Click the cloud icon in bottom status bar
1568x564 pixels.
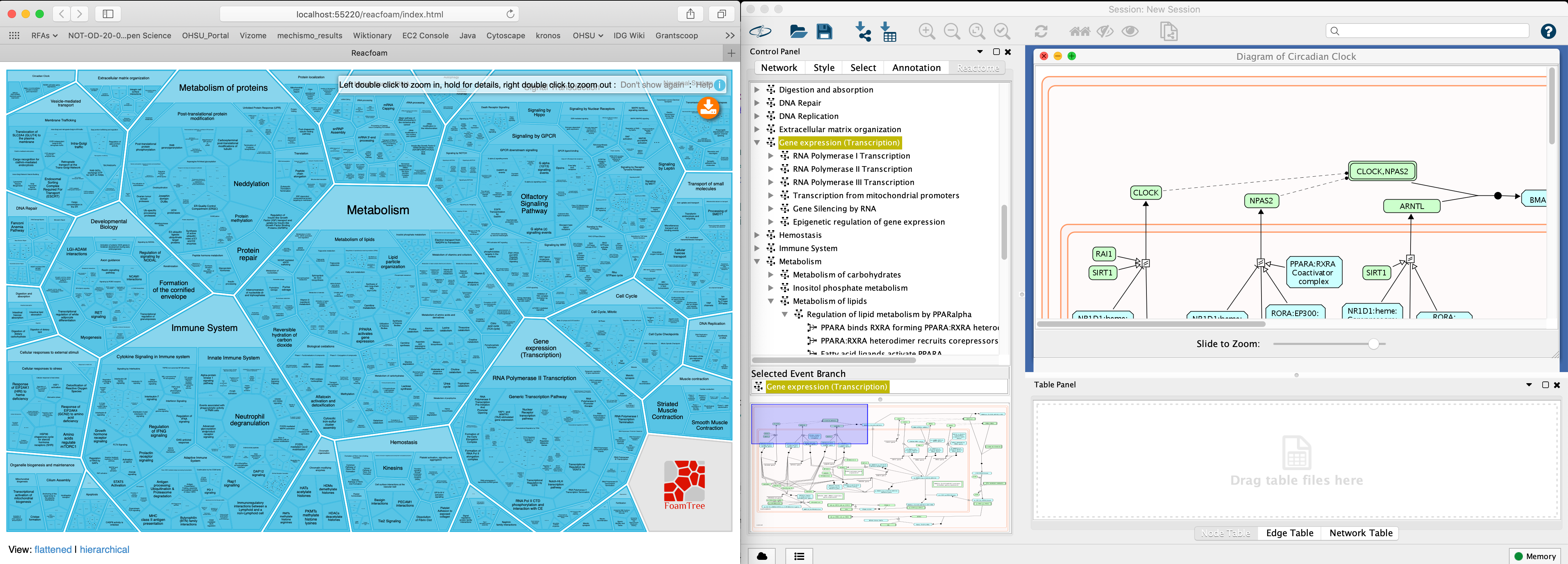coord(762,556)
